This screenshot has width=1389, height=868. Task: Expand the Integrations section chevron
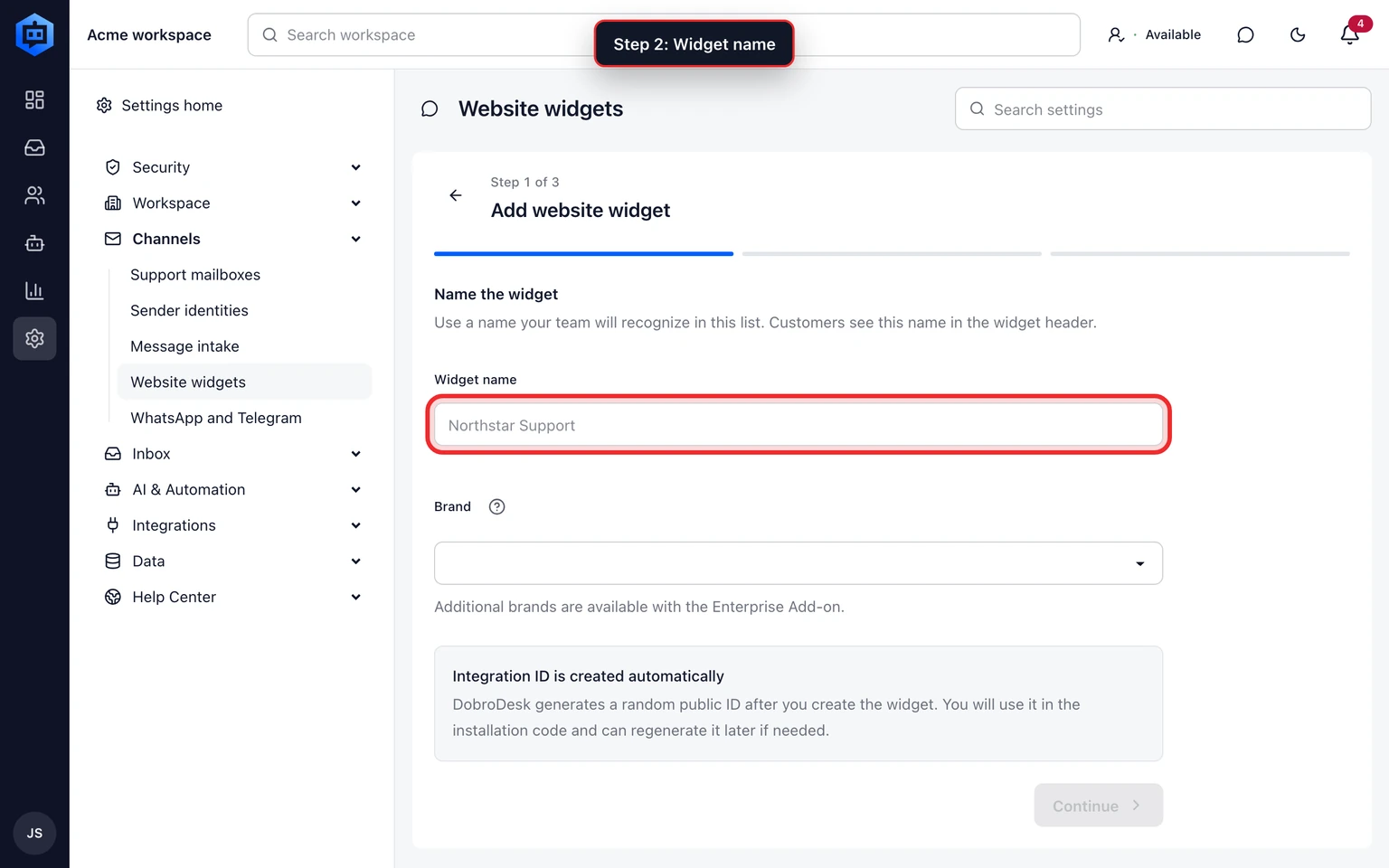point(356,525)
